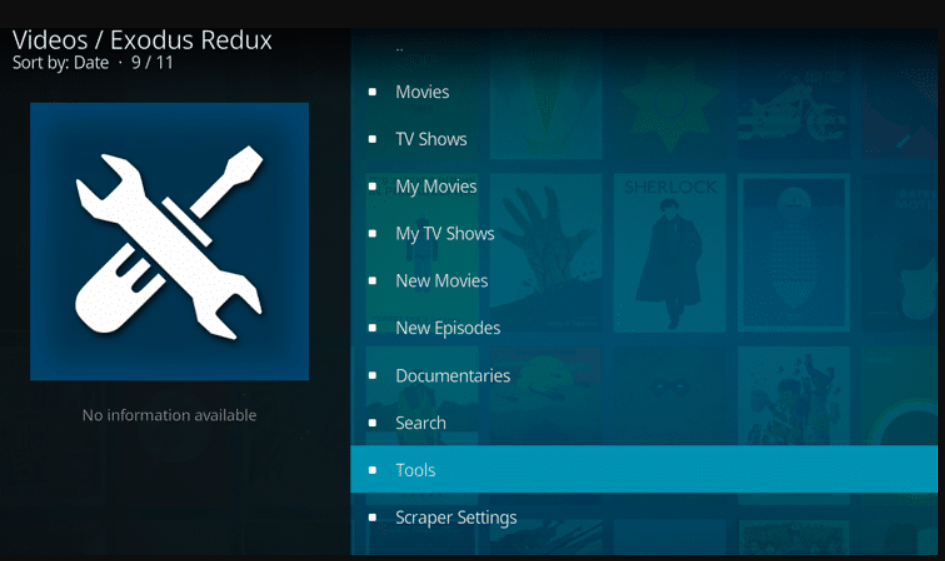Viewport: 945px width, 561px height.
Task: Click the bullet icon beside Tools
Action: pyautogui.click(x=372, y=470)
